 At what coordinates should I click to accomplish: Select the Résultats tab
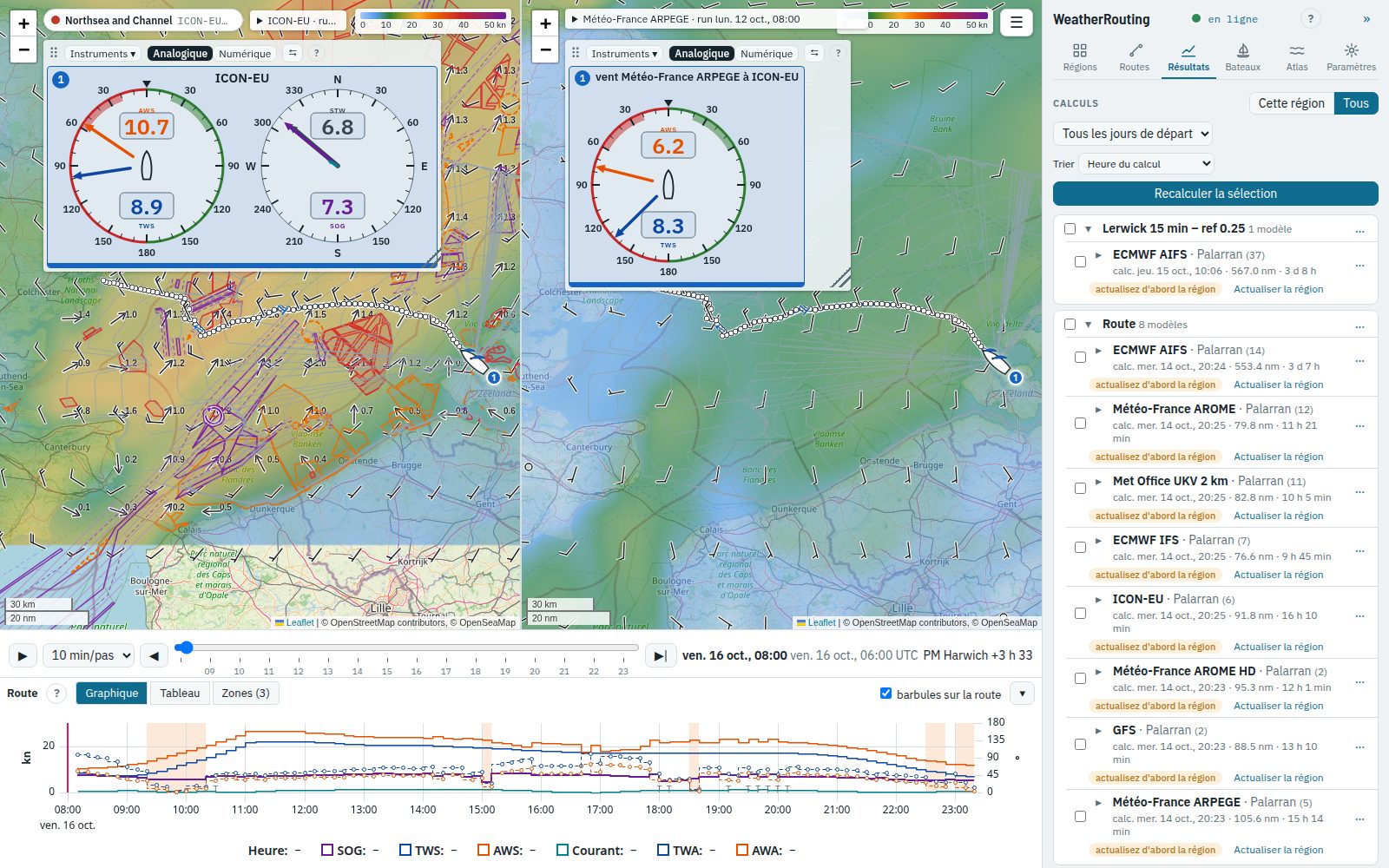point(1188,57)
